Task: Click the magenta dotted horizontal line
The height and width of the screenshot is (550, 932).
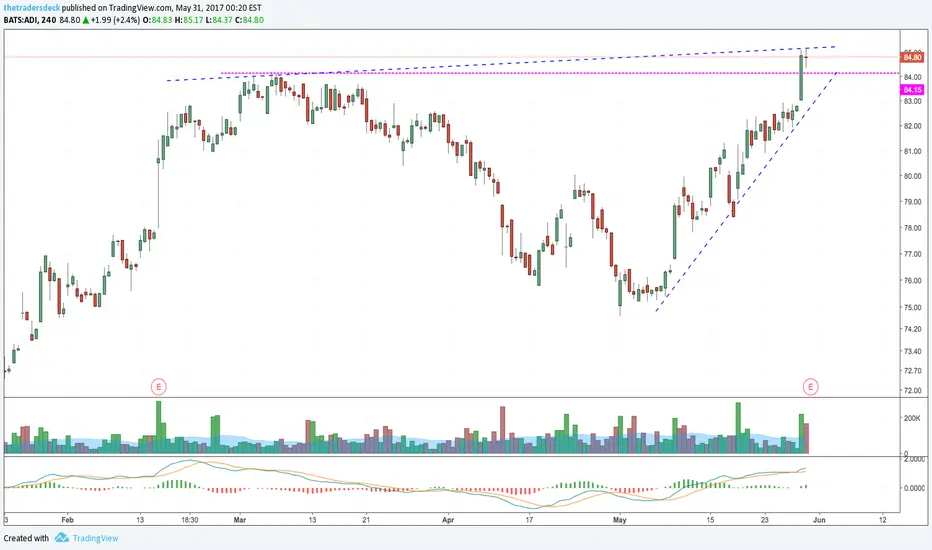Action: pos(559,73)
